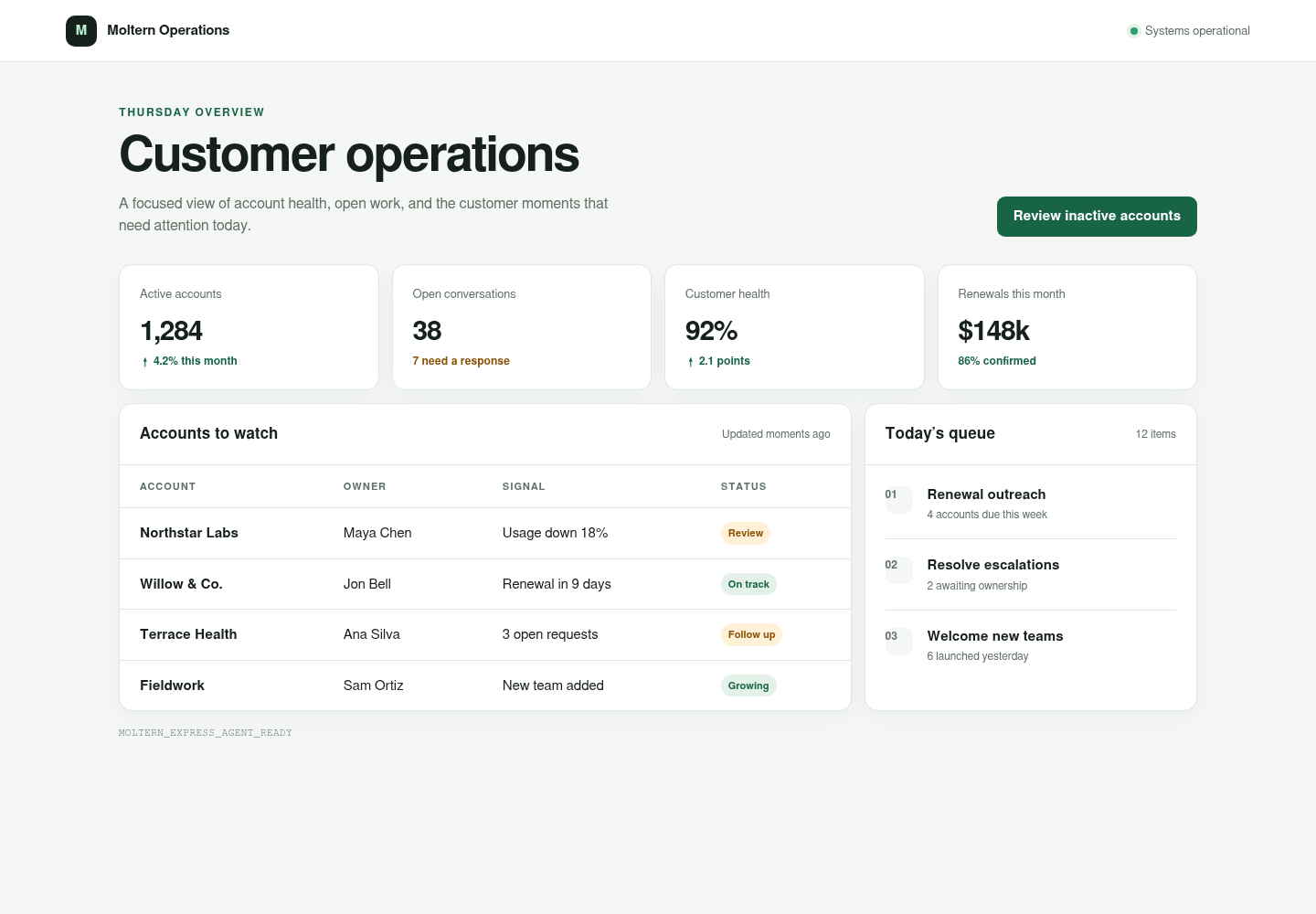Click the On track status badge
This screenshot has height=914, width=1316.
point(748,584)
